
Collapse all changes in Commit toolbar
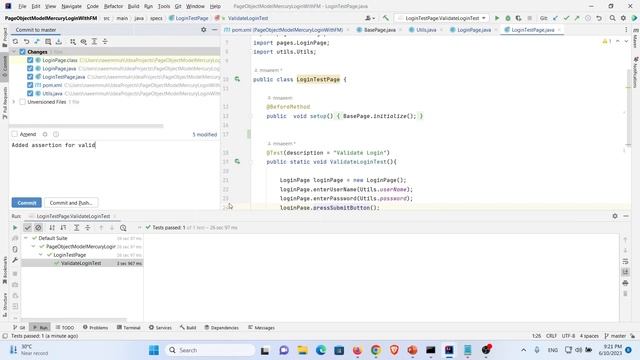pos(105,42)
